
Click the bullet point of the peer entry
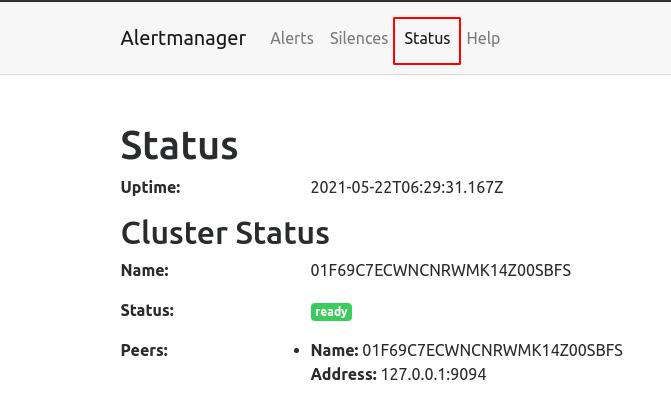pos(297,351)
